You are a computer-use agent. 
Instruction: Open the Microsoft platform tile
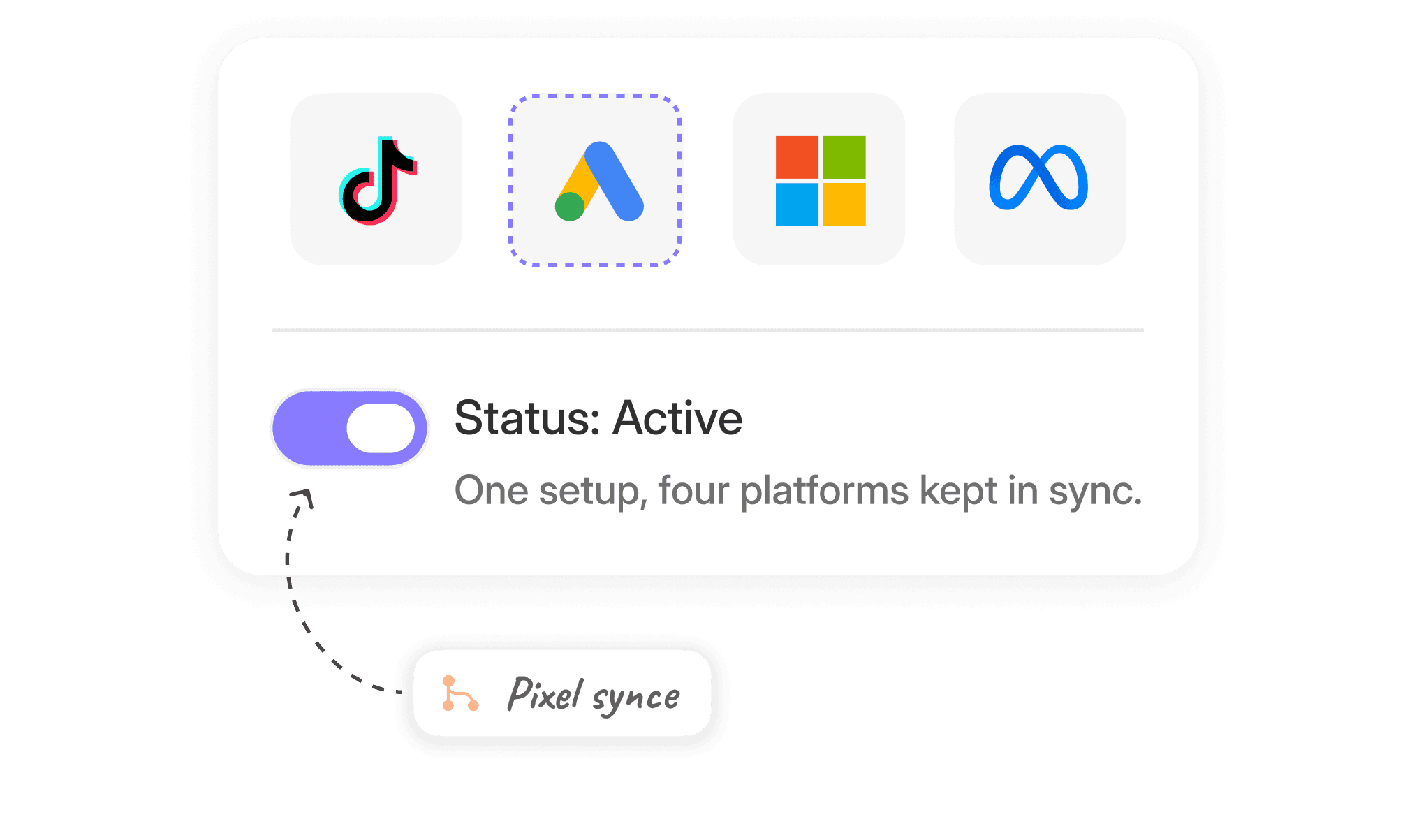(818, 179)
